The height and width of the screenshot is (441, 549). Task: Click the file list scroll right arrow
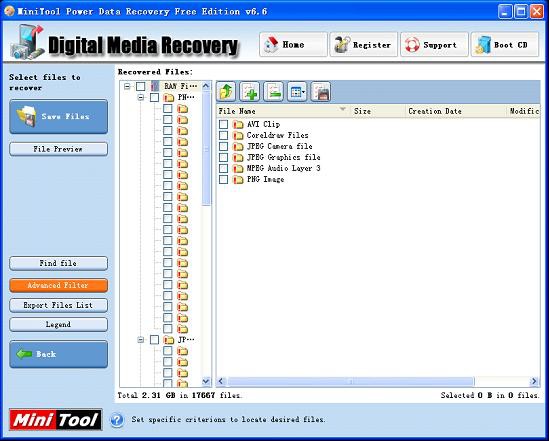[534, 381]
